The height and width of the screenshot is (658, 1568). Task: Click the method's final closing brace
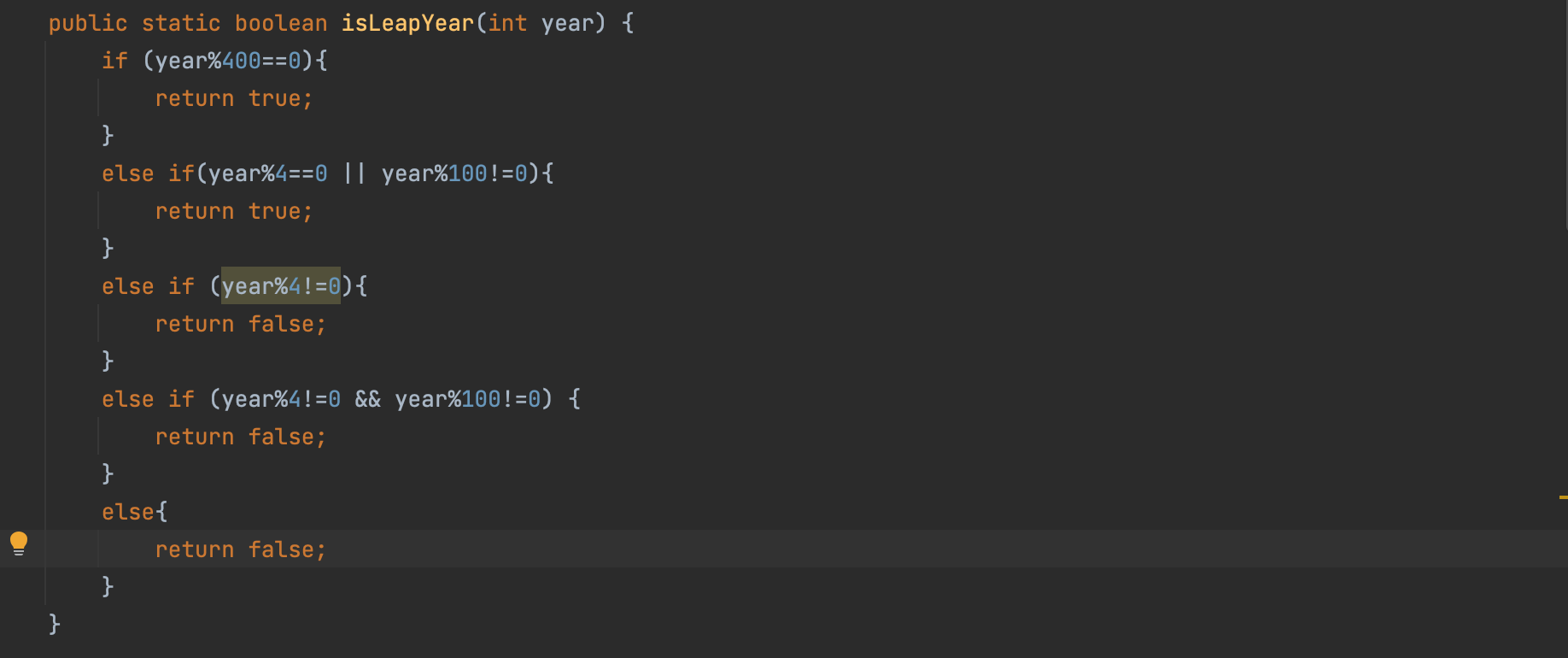click(55, 625)
